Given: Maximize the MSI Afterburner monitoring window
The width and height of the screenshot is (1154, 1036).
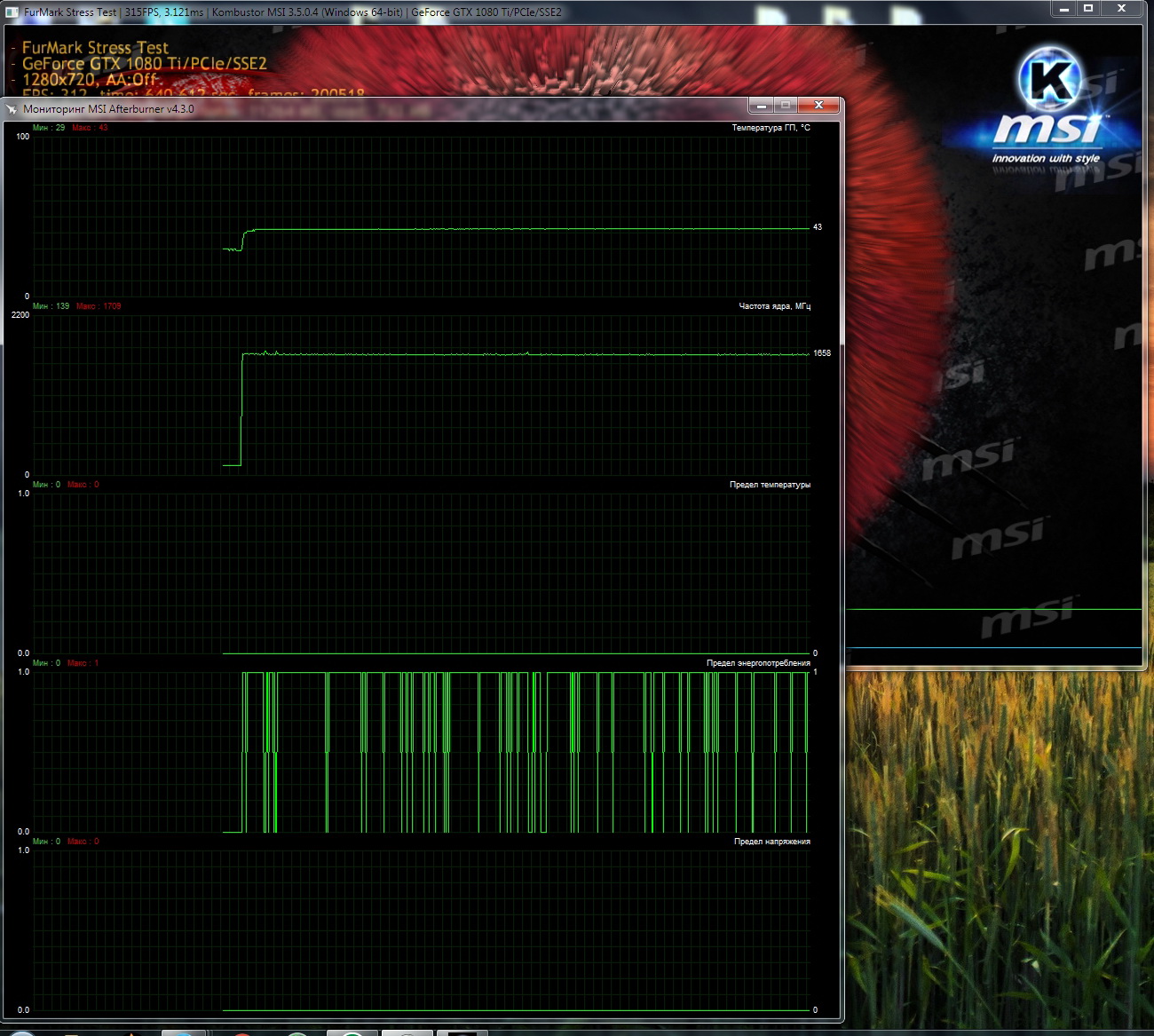Looking at the screenshot, I should [x=786, y=106].
